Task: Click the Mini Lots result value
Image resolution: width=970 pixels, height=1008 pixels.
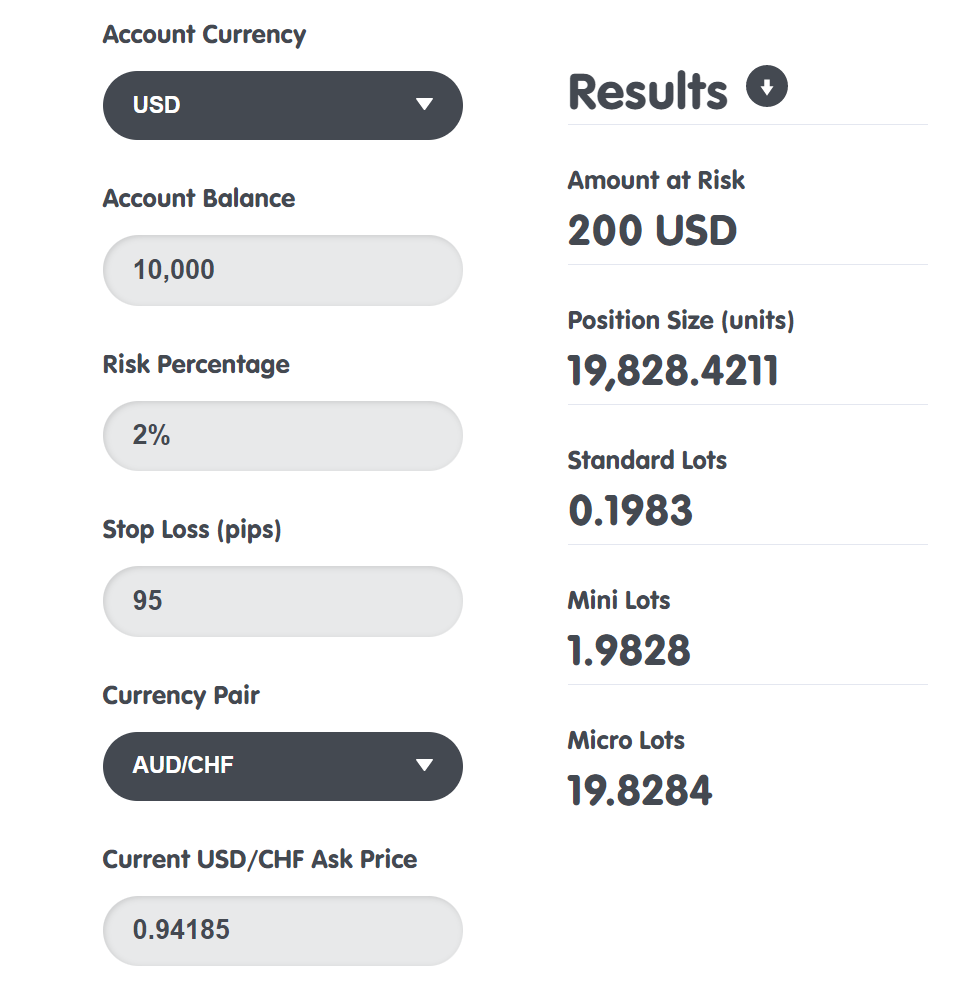Action: [628, 650]
